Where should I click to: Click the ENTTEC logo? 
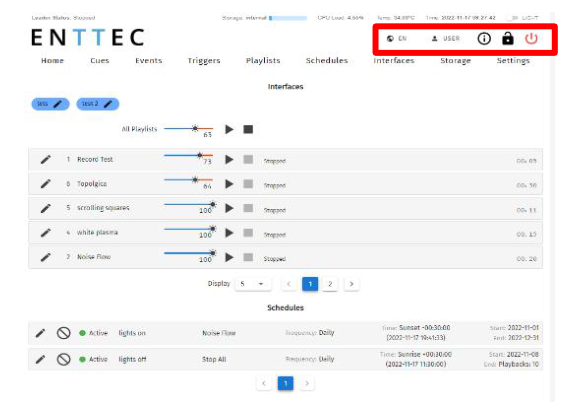point(88,37)
